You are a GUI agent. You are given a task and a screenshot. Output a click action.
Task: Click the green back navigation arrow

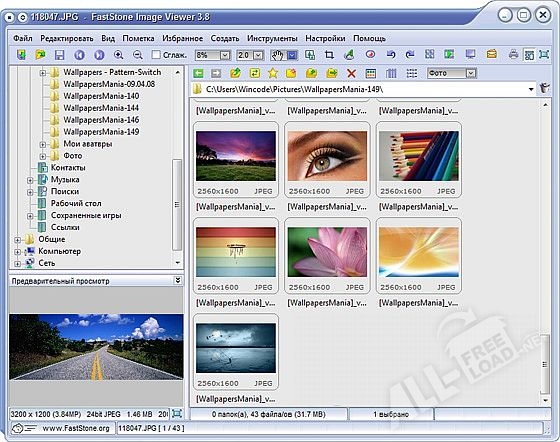point(198,74)
